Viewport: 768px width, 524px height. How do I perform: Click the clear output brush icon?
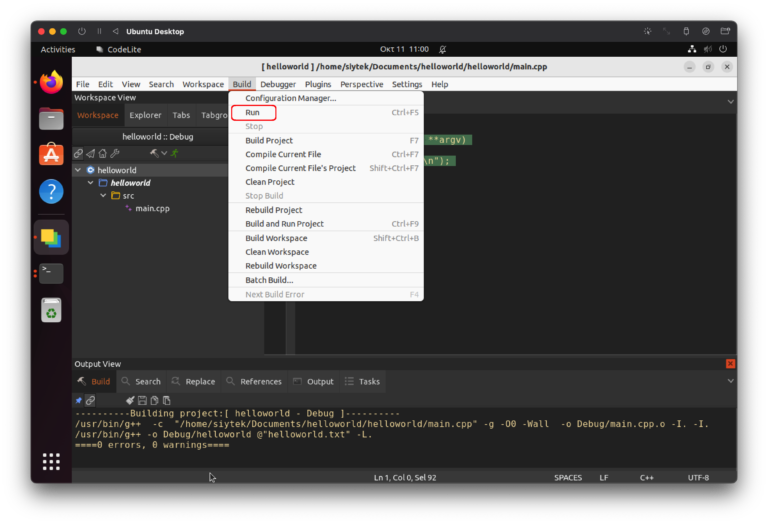click(x=129, y=400)
